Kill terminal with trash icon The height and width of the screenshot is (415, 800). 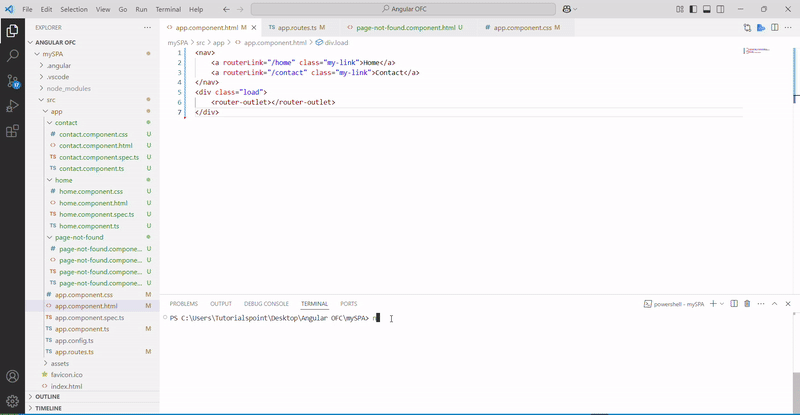[x=747, y=304]
